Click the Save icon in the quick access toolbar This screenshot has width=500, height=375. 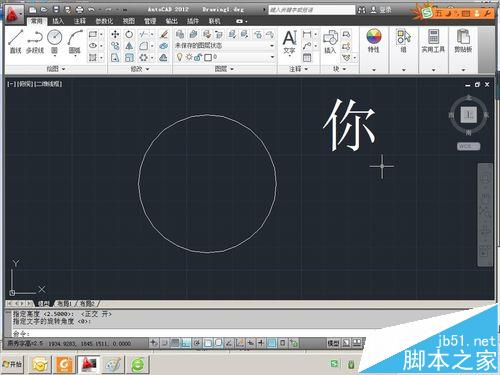tap(56, 9)
